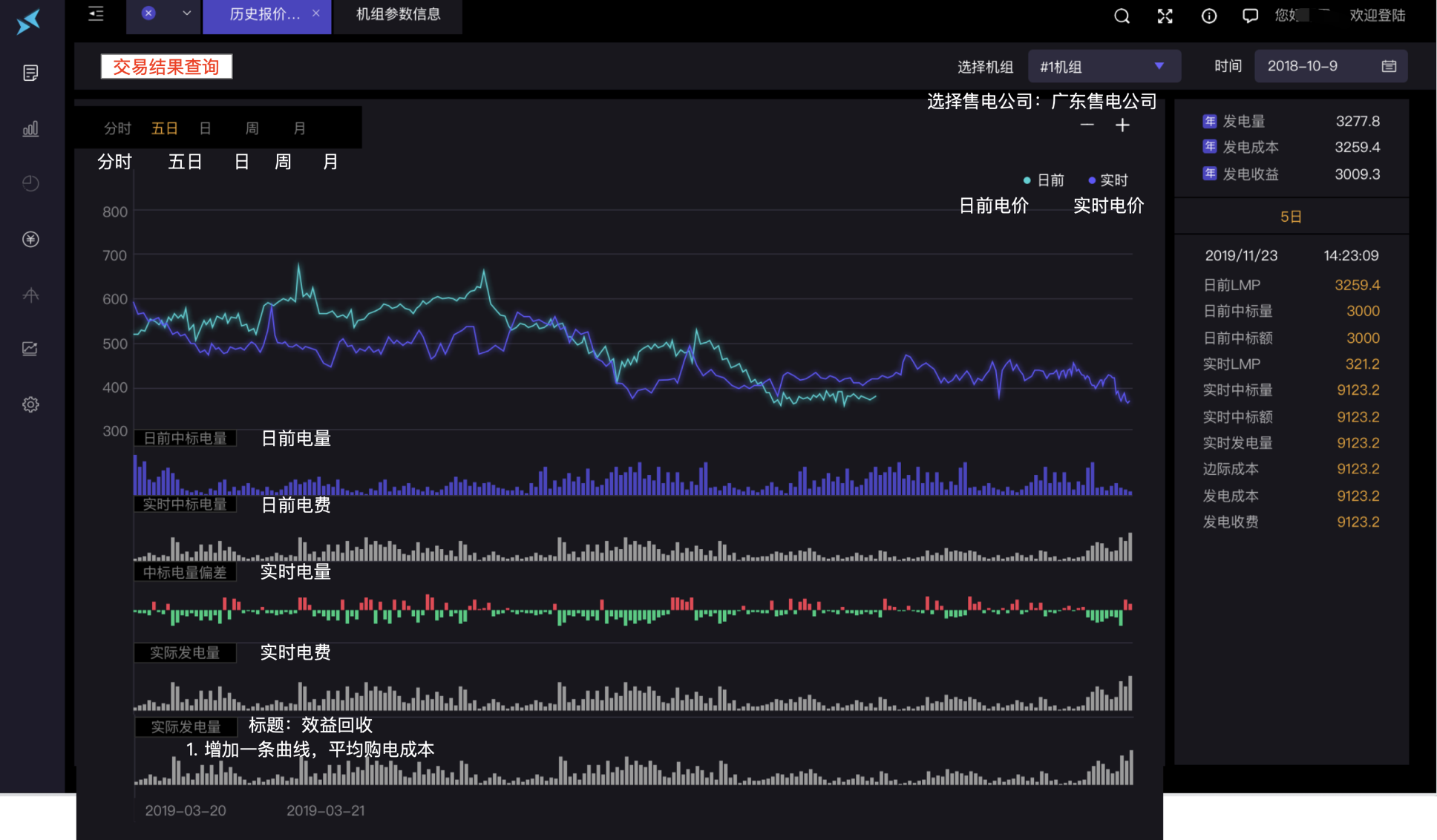
Task: Open the yen currency sidebar icon
Action: [x=30, y=239]
